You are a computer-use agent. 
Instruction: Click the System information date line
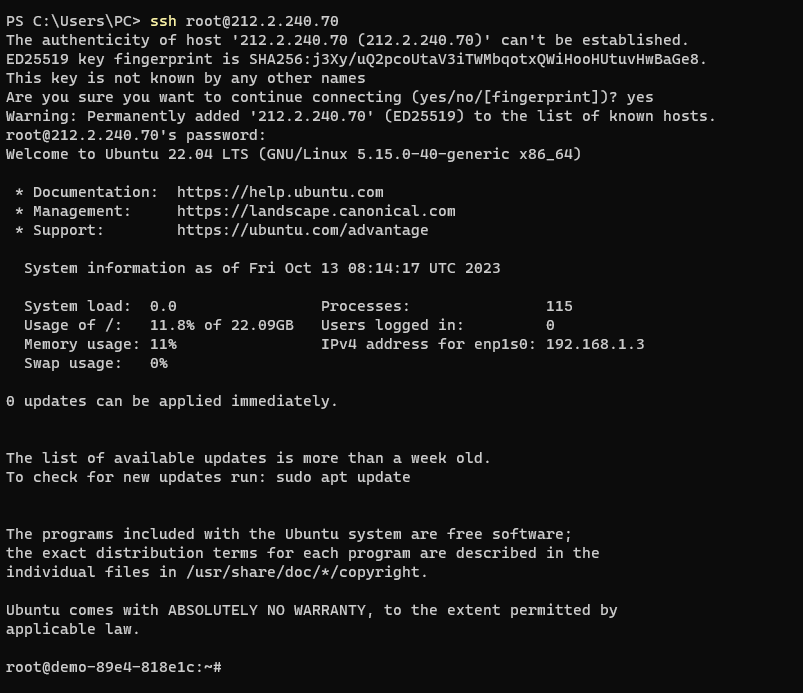coord(262,268)
